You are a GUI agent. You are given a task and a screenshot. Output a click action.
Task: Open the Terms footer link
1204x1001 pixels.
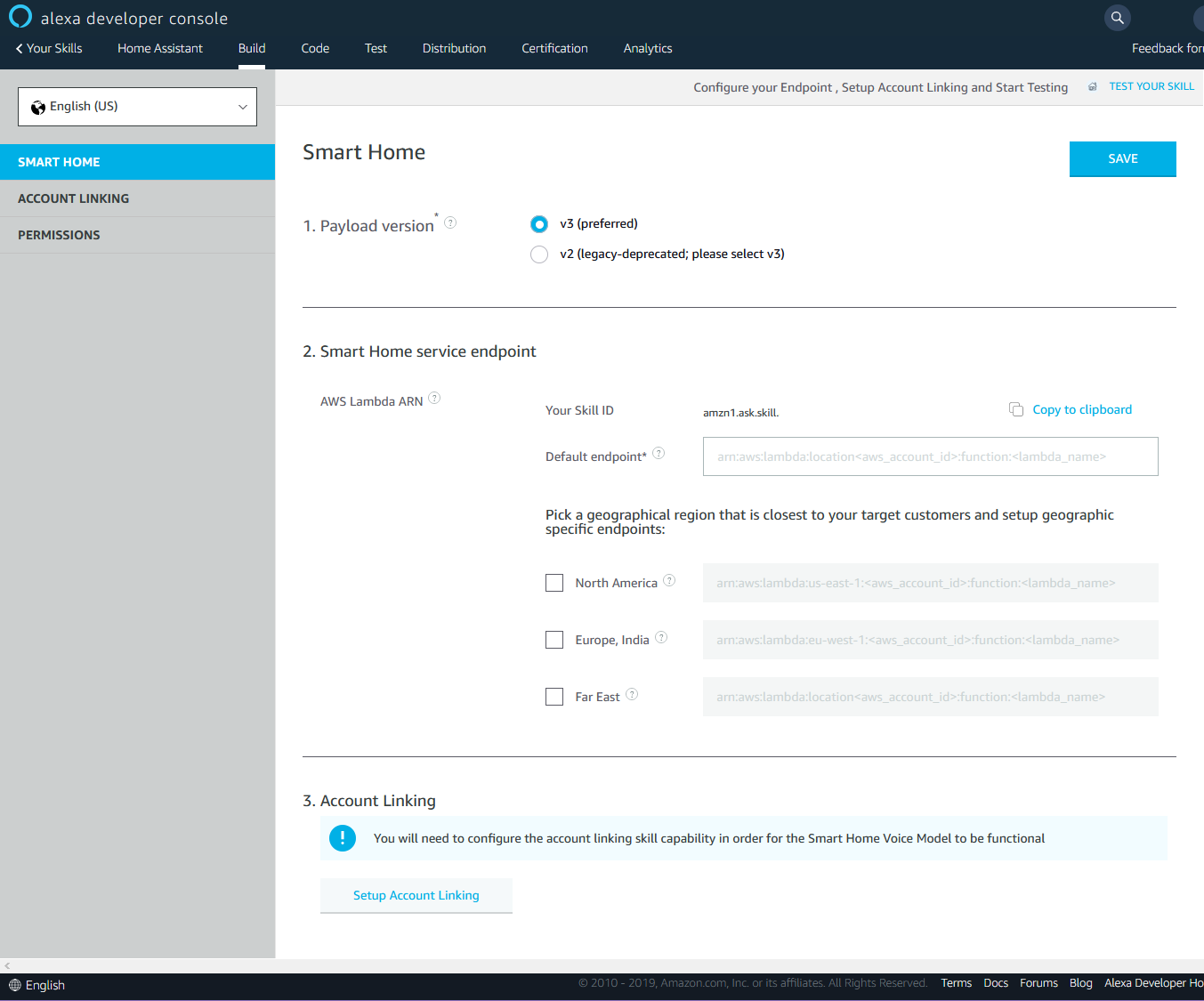956,983
